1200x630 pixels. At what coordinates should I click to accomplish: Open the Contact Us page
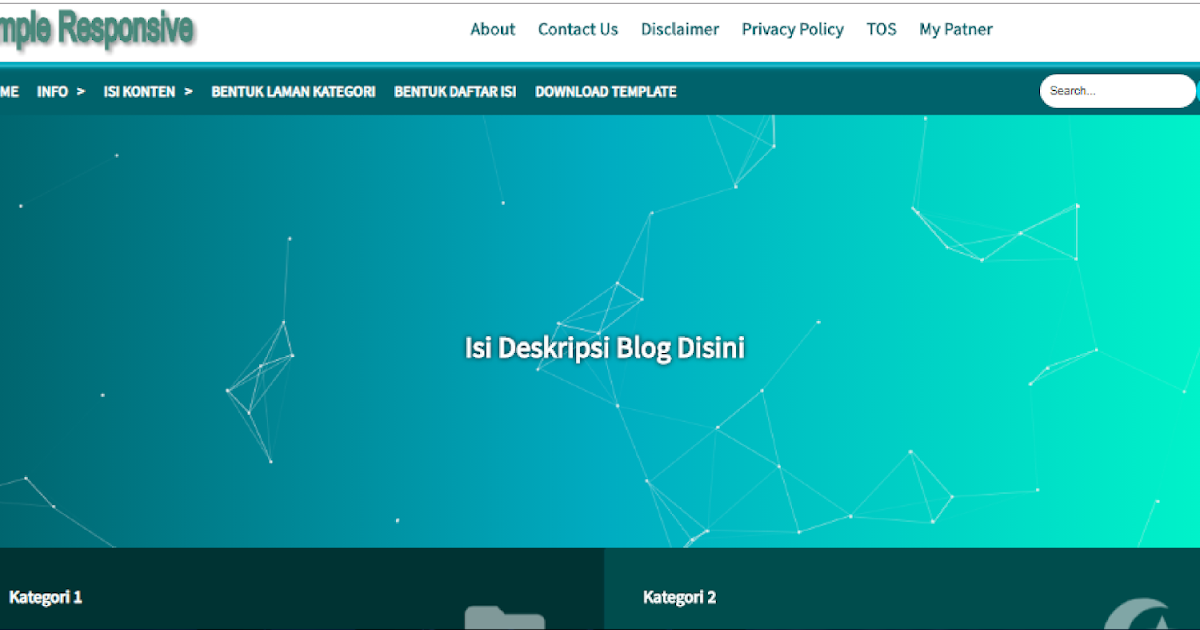[x=577, y=29]
